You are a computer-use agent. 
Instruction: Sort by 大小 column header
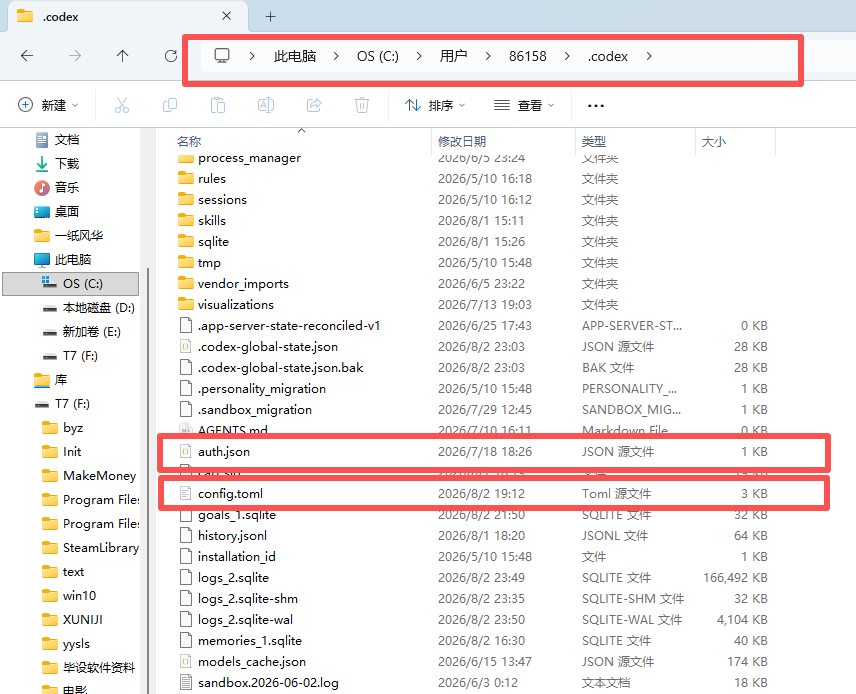tap(714, 141)
